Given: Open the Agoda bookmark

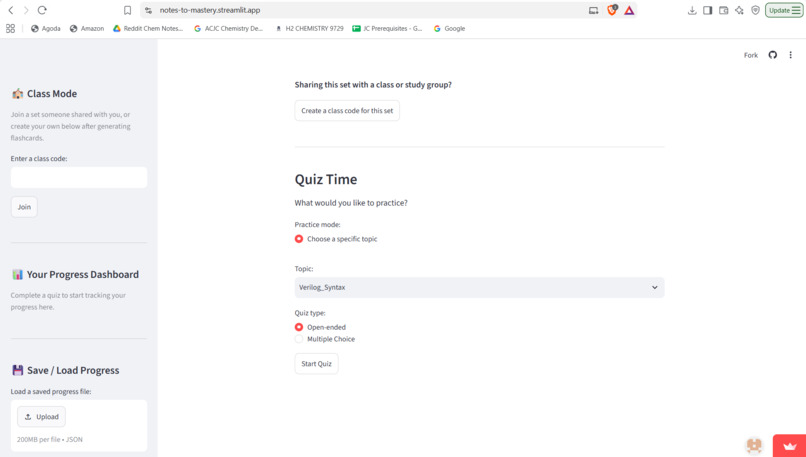Looking at the screenshot, I should (46, 29).
